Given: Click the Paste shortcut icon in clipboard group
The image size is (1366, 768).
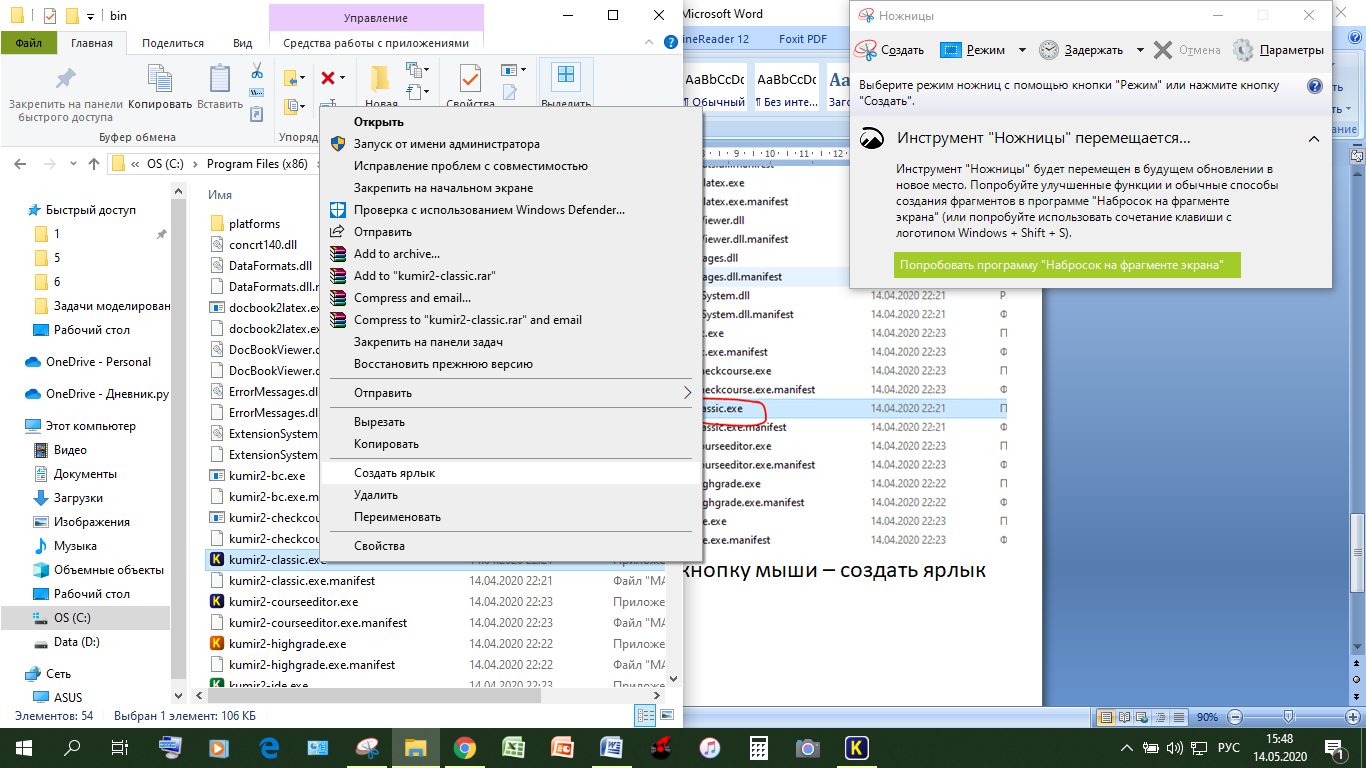Looking at the screenshot, I should click(x=257, y=114).
